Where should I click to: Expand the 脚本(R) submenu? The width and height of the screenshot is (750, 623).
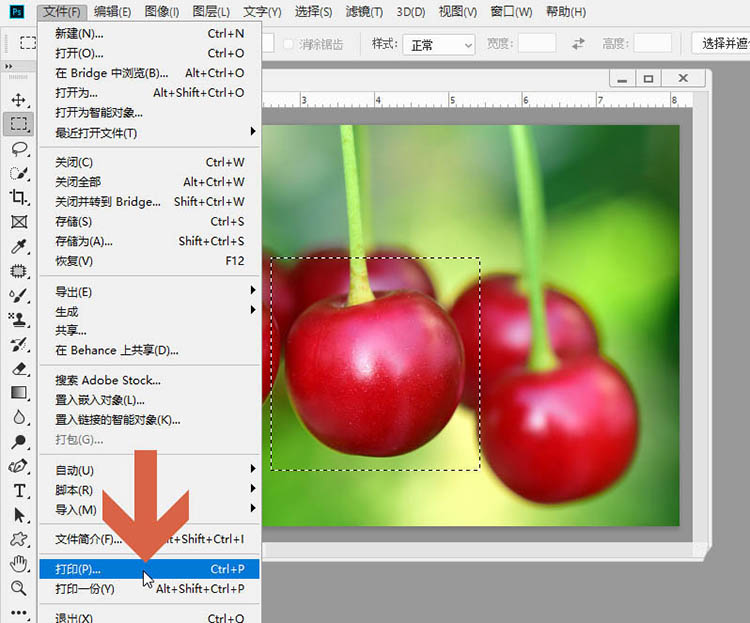(x=150, y=490)
